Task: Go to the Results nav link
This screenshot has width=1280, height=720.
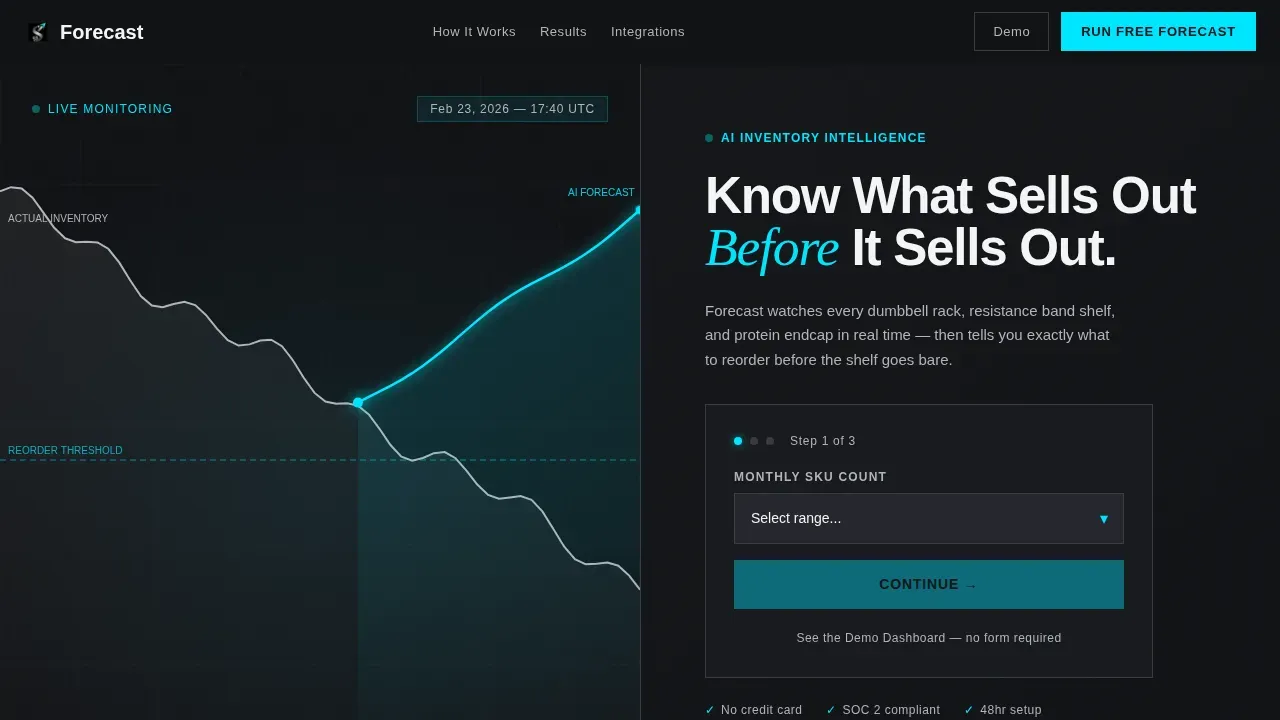Action: 563,32
